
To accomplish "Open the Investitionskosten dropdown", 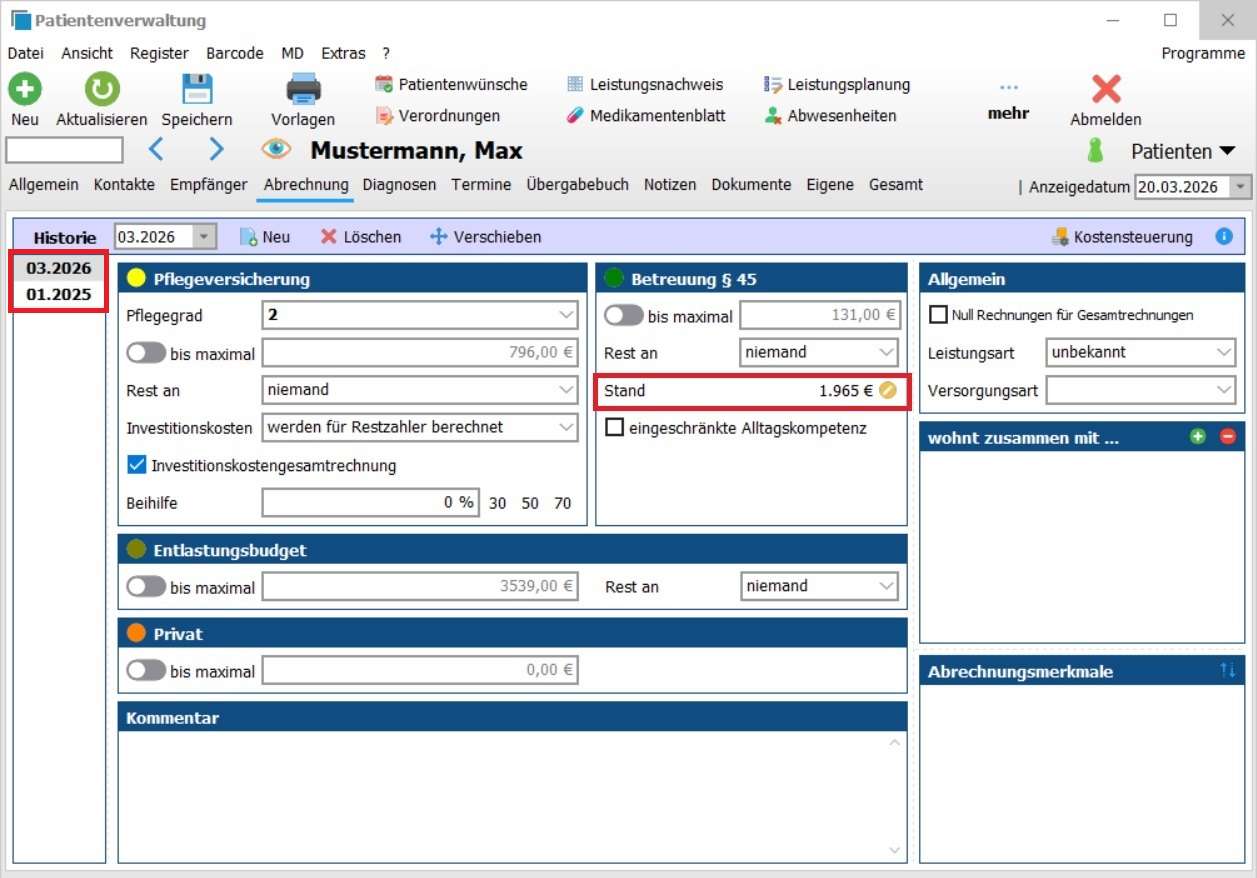I will pyautogui.click(x=564, y=427).
